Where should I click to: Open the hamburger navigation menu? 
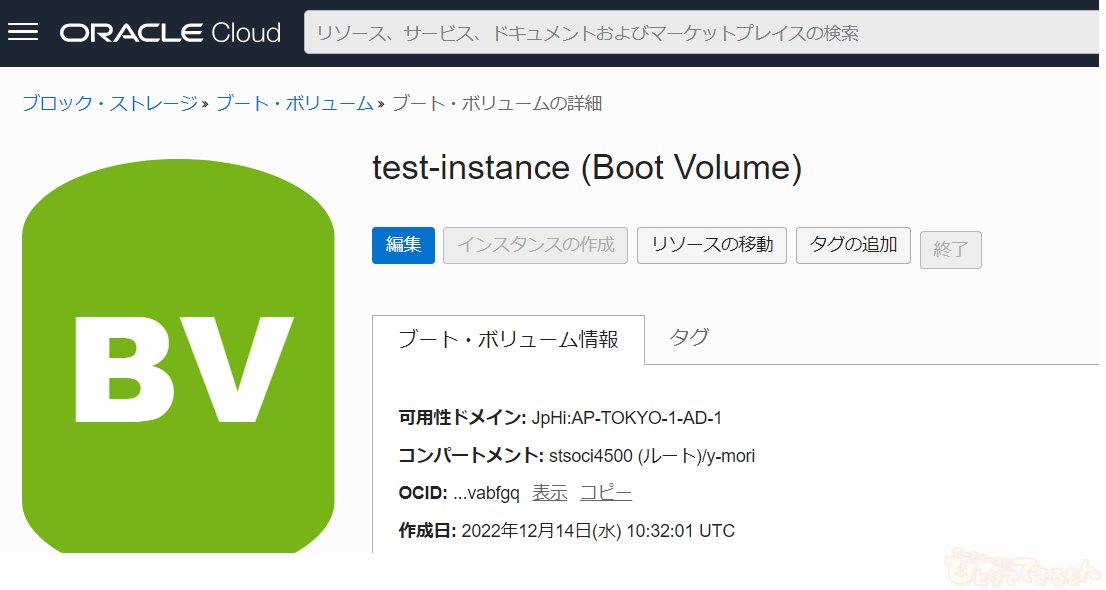tap(23, 32)
